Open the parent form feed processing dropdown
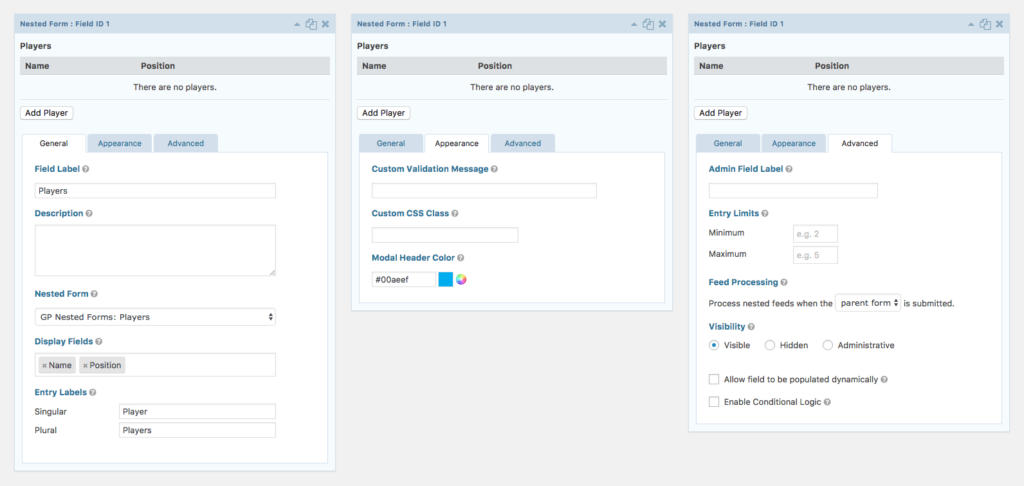The height and width of the screenshot is (486, 1024). coord(868,303)
